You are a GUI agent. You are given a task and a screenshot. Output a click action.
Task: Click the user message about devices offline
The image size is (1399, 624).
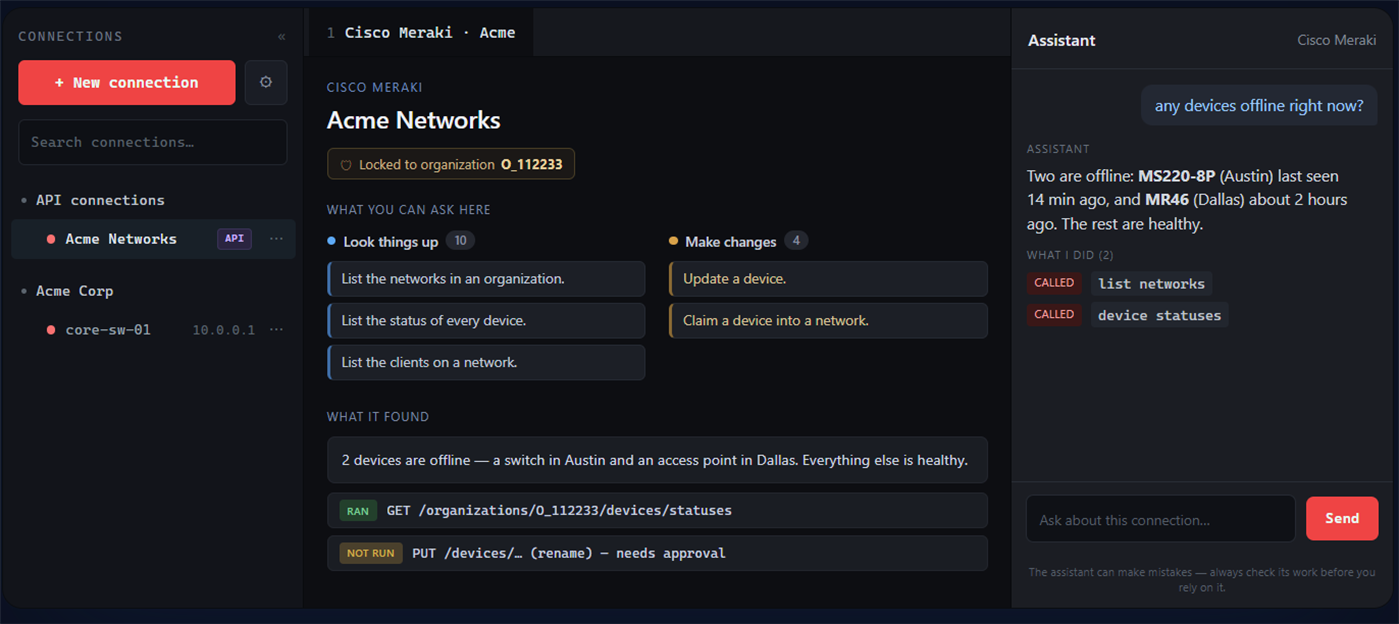[x=1259, y=105]
